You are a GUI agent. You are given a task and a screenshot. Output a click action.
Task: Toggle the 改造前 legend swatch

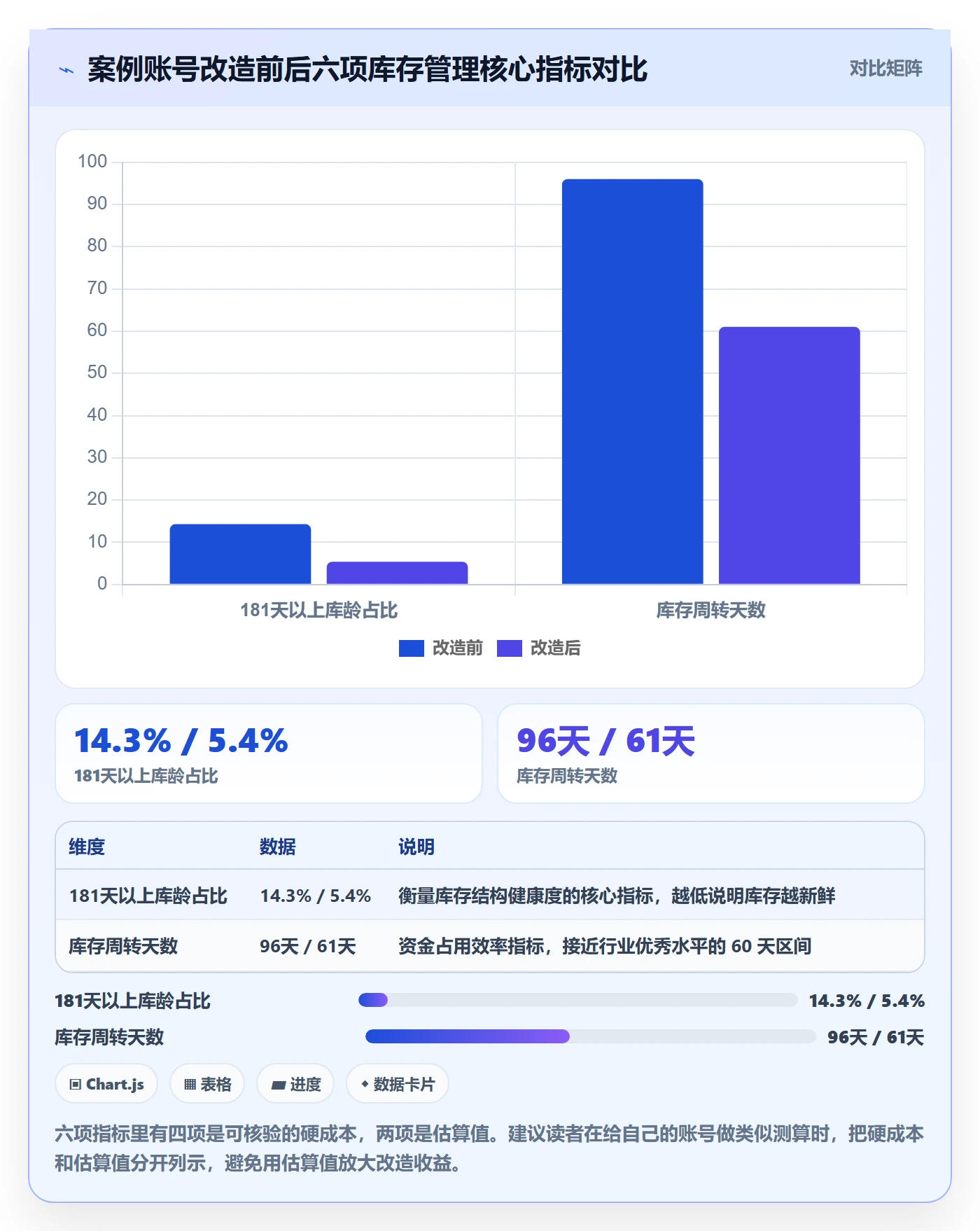click(x=412, y=648)
